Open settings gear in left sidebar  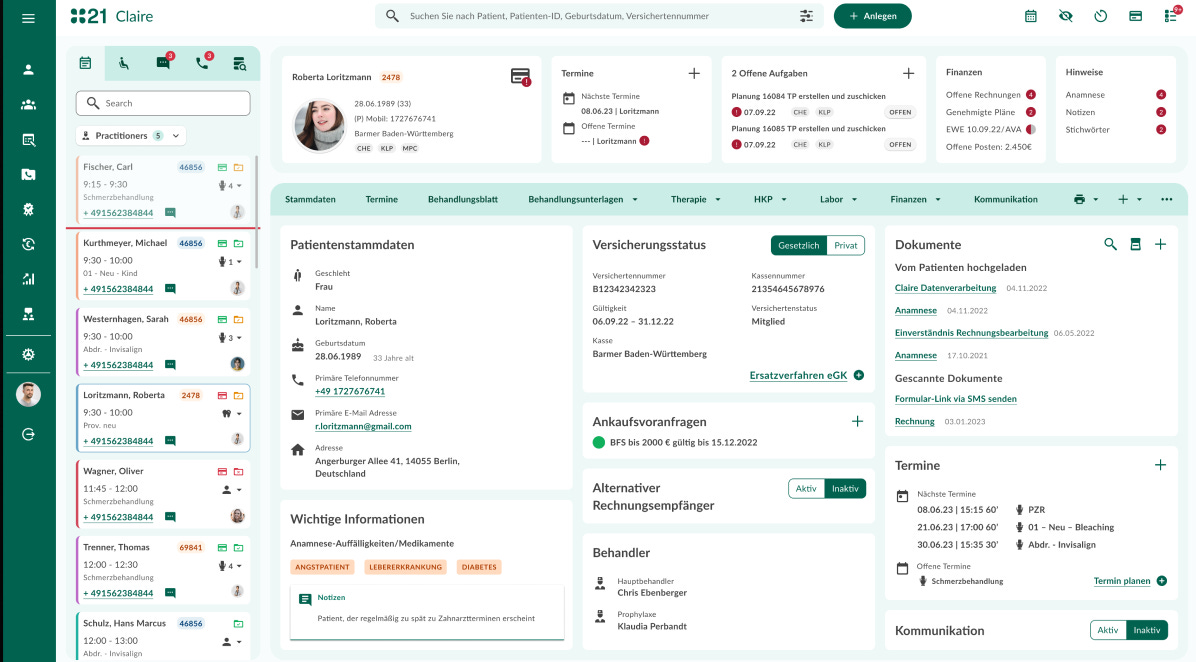click(28, 355)
